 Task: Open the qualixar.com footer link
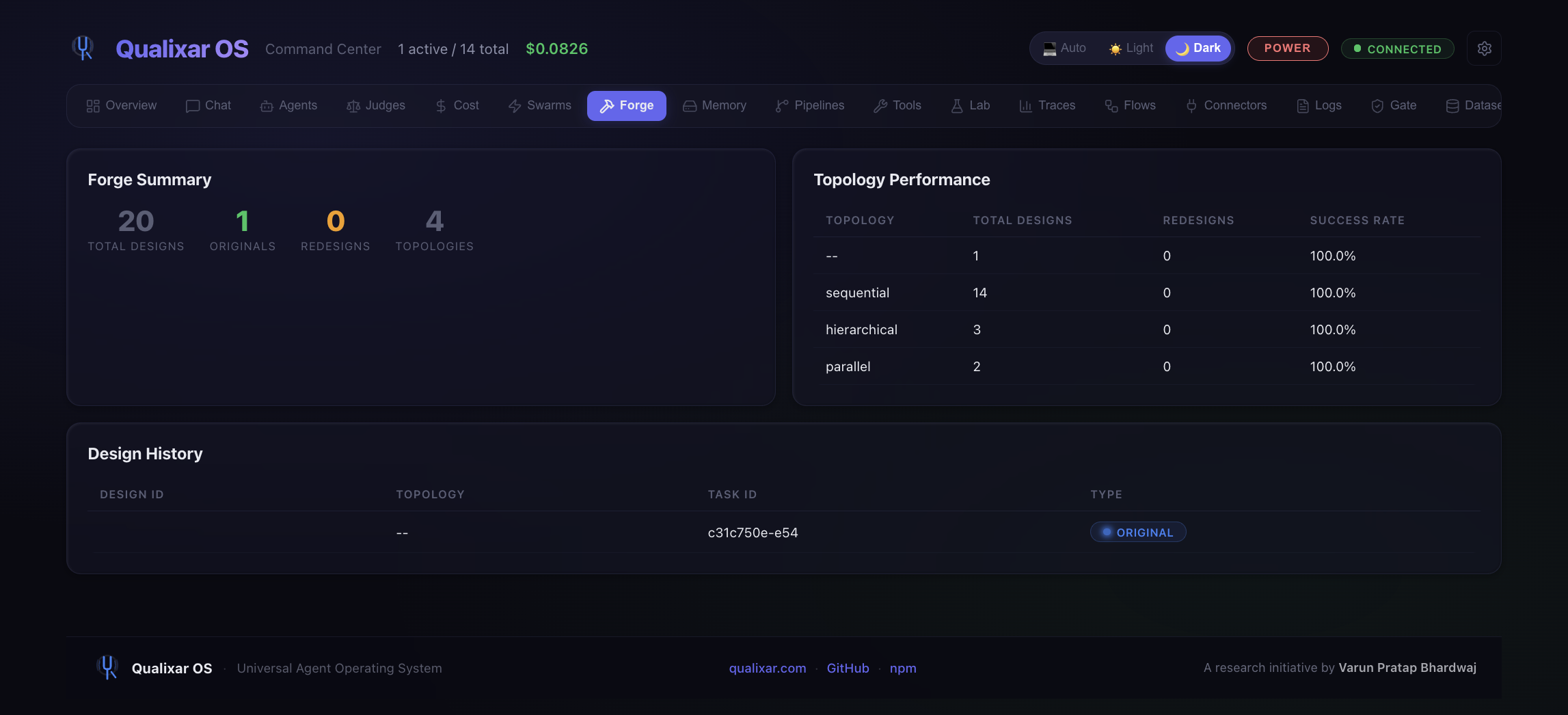767,668
